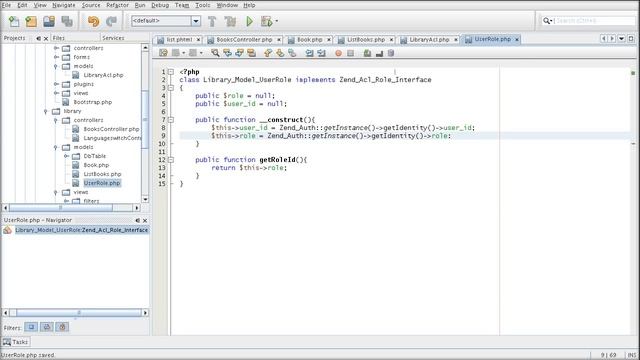The image size is (640, 360).
Task: Click the Next Bookmark icon
Action: 280,53
